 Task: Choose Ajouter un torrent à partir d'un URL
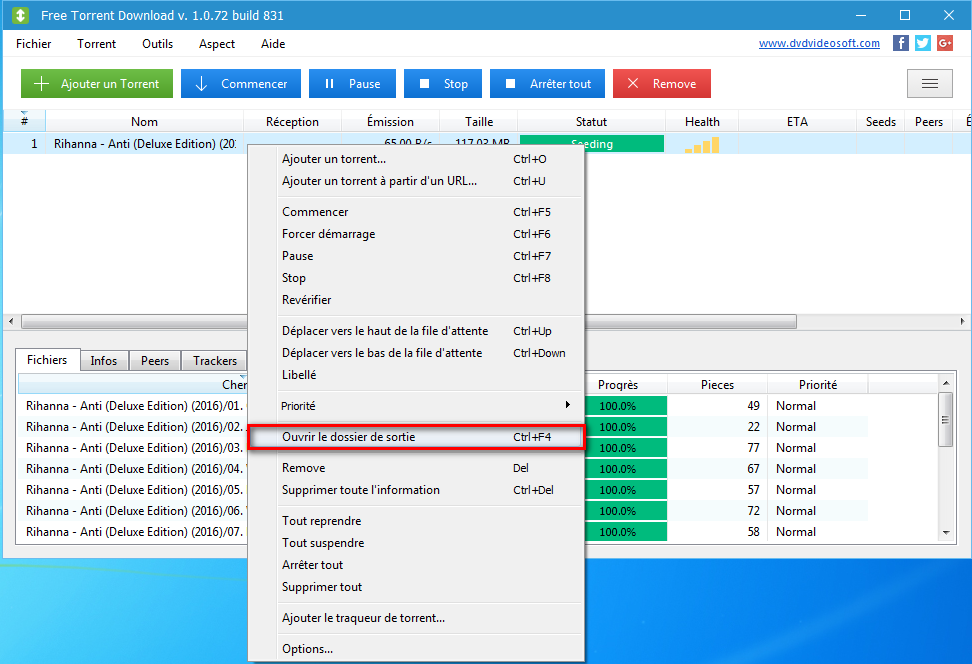click(415, 181)
